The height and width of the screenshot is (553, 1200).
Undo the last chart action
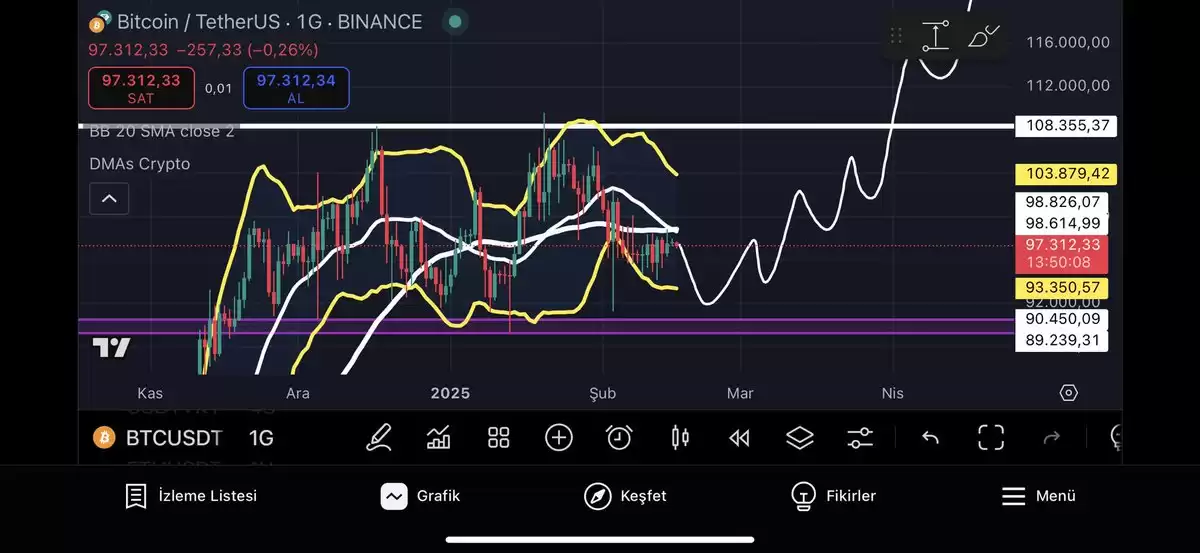coord(930,437)
